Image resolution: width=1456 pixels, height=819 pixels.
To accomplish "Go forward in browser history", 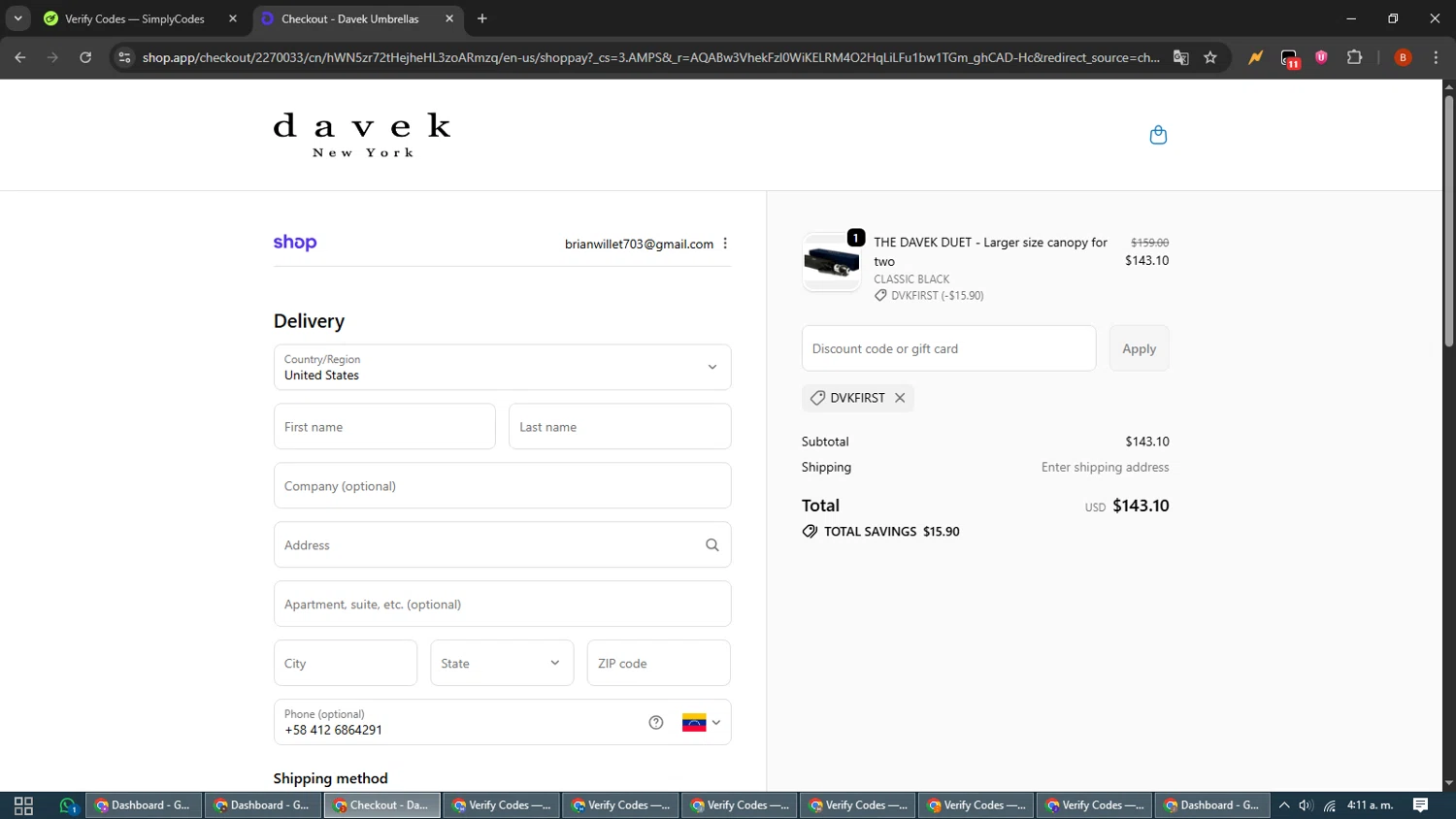I will 52,57.
